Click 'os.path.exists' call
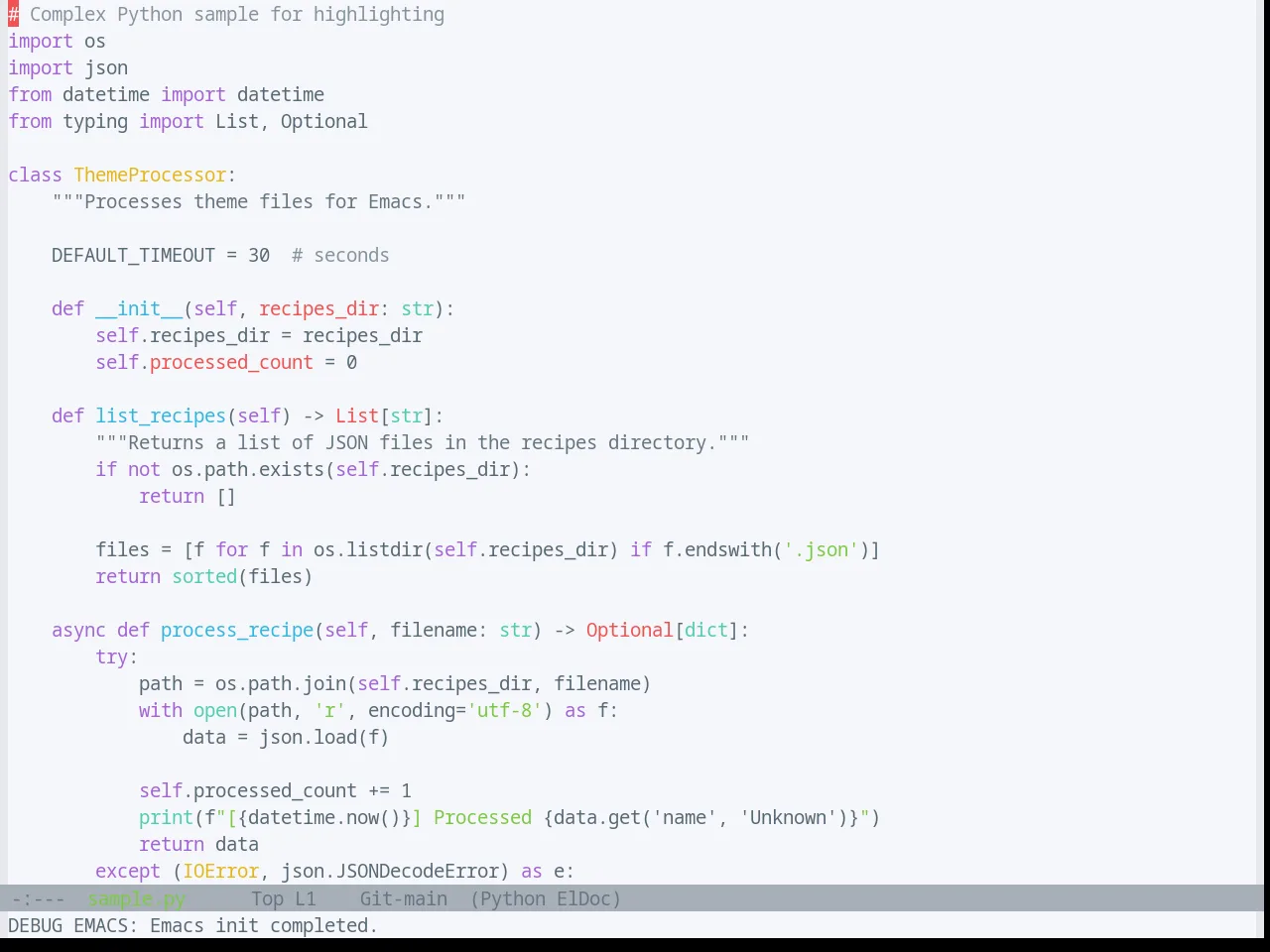This screenshot has height=952, width=1270. coord(248,469)
